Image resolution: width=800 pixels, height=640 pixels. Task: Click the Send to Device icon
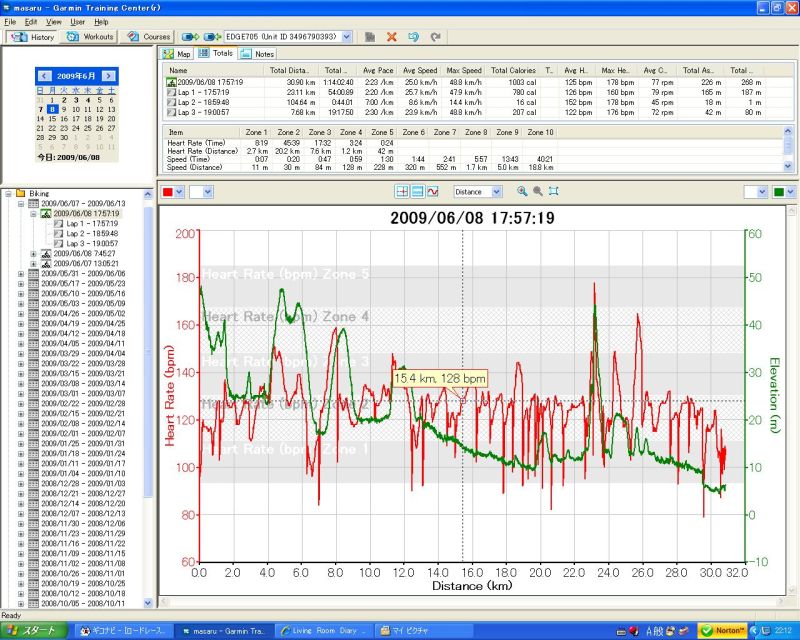tap(190, 37)
